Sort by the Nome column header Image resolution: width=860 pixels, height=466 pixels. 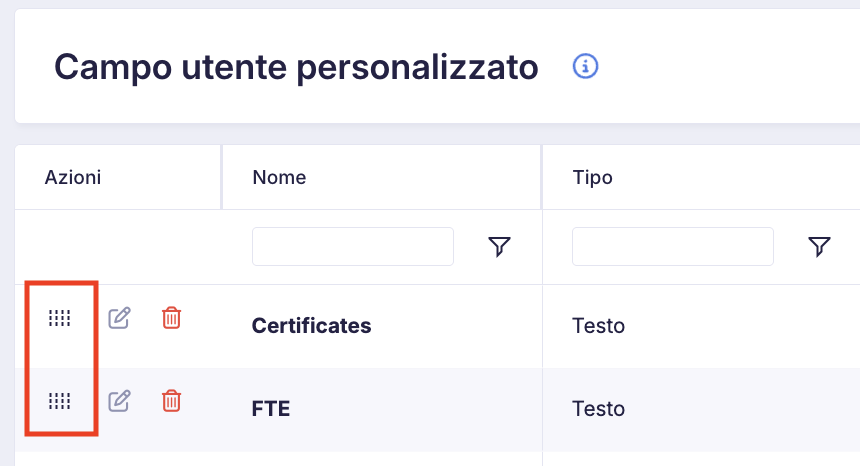[279, 178]
